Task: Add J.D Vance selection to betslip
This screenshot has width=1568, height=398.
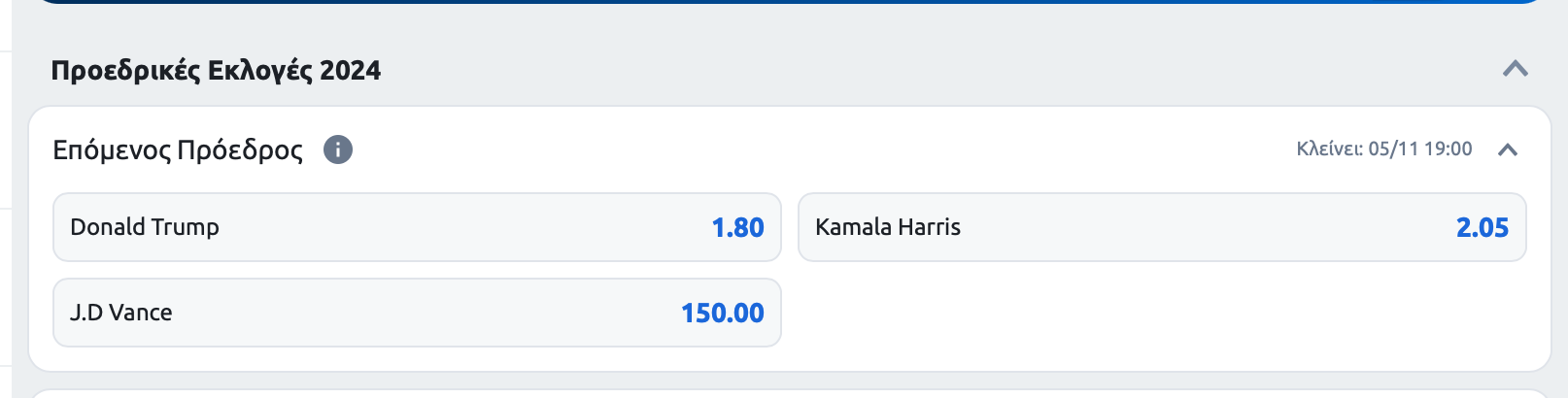Action: point(417,313)
